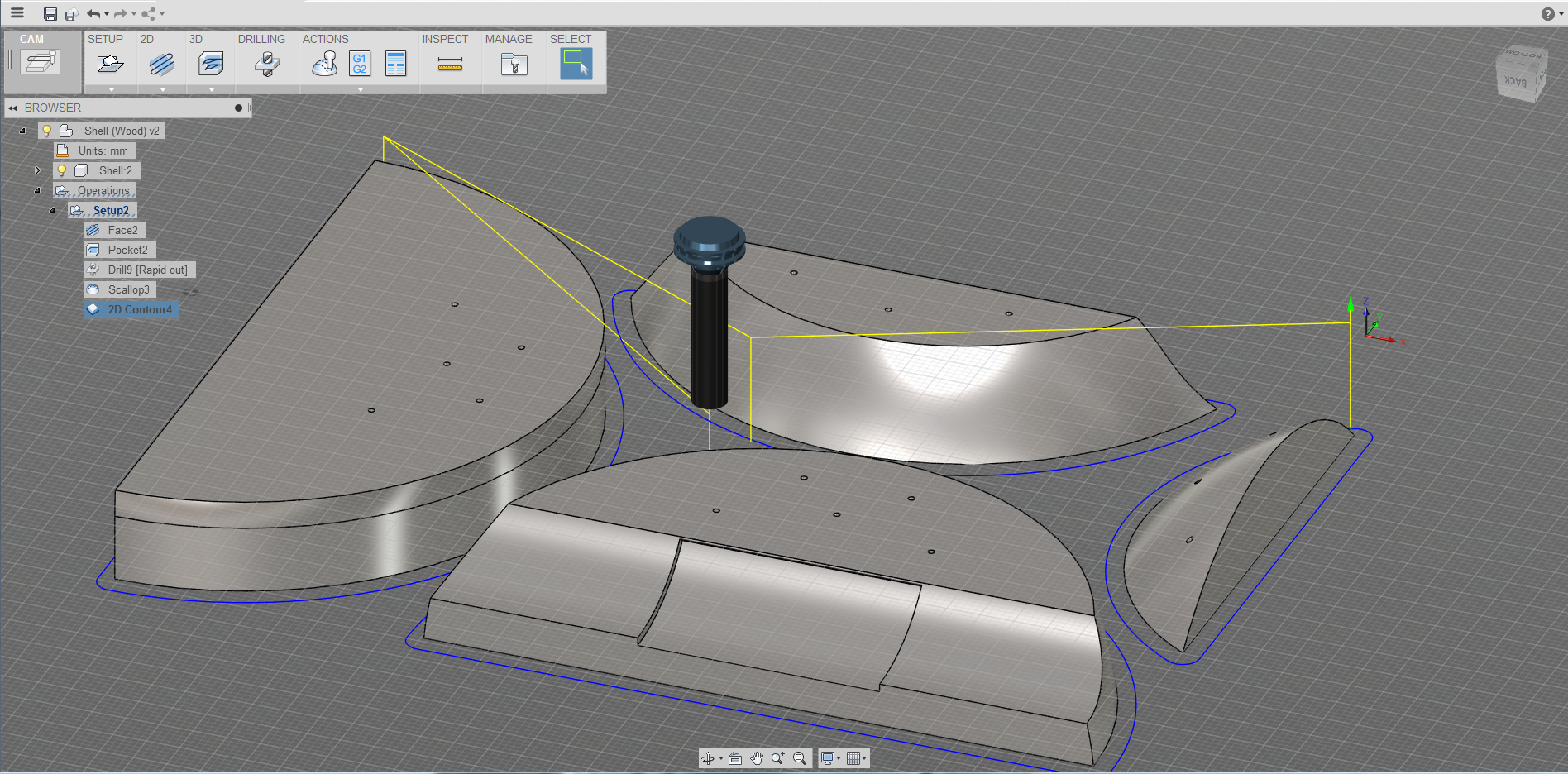Collapse the Operations tree node
Image resolution: width=1568 pixels, height=774 pixels.
point(37,190)
